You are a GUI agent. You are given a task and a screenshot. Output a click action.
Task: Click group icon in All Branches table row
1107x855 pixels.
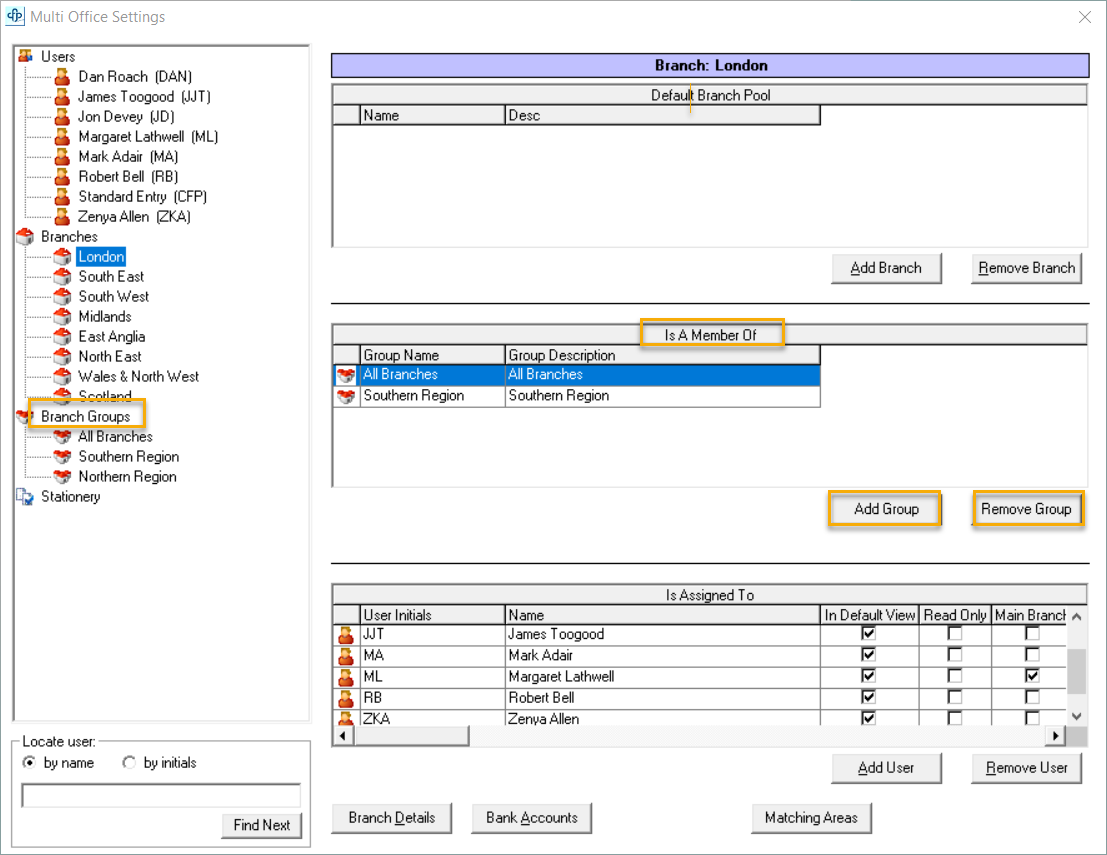point(346,375)
